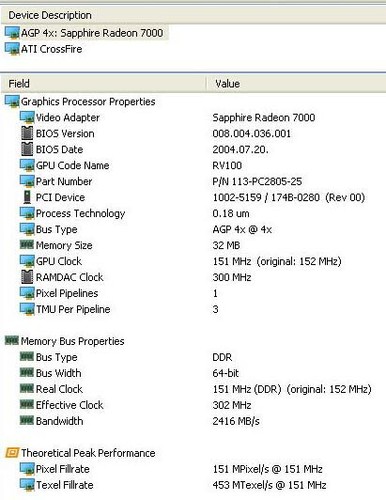Click the Pixel Pipelines icon

coord(27,293)
